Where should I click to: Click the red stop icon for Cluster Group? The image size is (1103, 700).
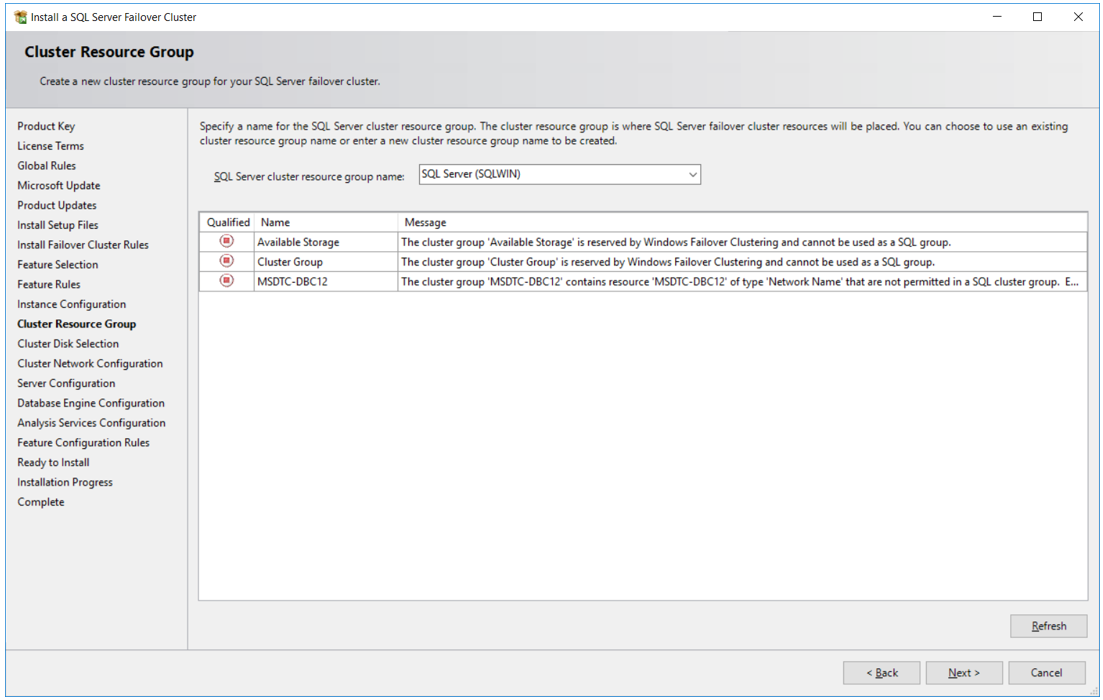coord(227,261)
